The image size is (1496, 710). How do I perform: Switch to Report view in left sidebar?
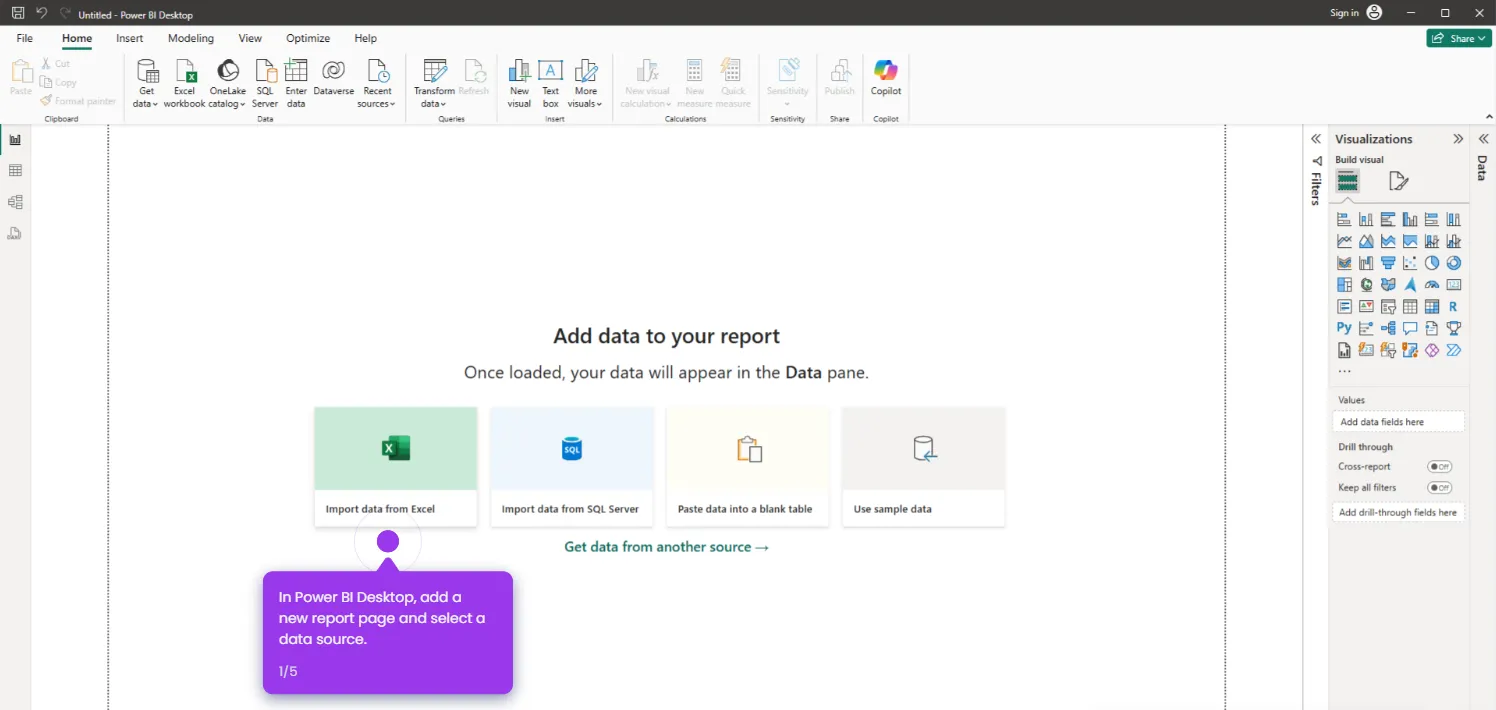15,140
